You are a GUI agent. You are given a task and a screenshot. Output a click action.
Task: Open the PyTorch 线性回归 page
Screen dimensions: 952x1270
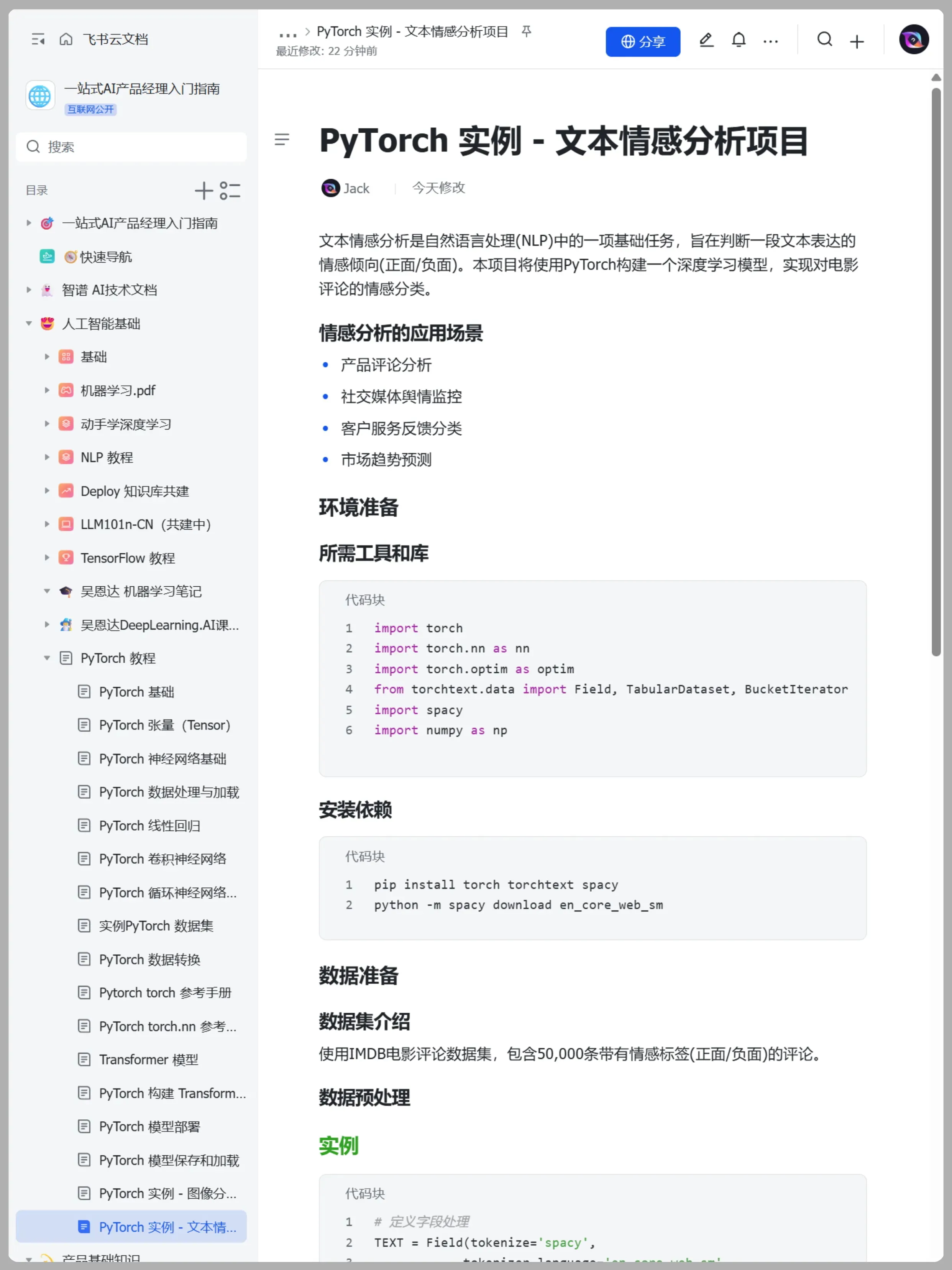[149, 826]
